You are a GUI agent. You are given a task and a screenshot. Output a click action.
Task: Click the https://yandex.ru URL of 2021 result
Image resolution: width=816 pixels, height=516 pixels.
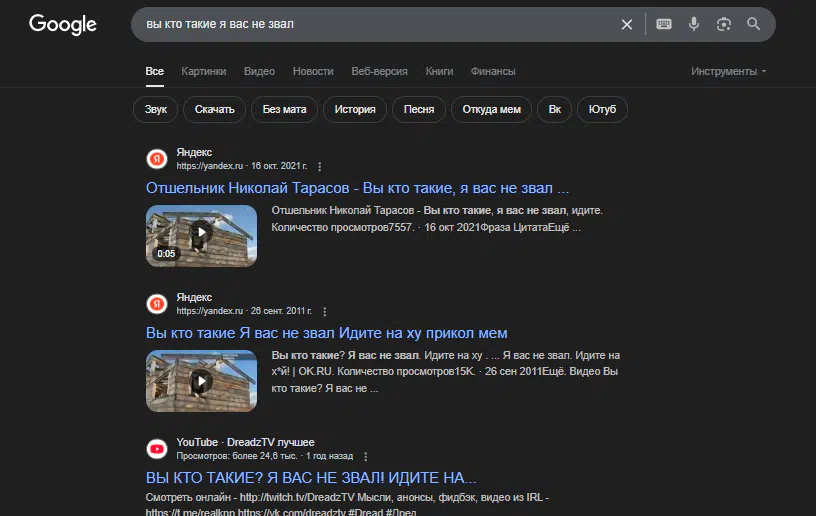pyautogui.click(x=210, y=166)
